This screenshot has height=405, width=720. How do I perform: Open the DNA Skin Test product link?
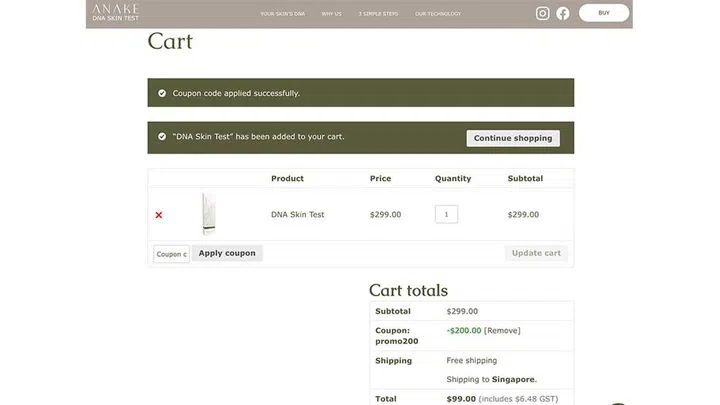pos(298,214)
